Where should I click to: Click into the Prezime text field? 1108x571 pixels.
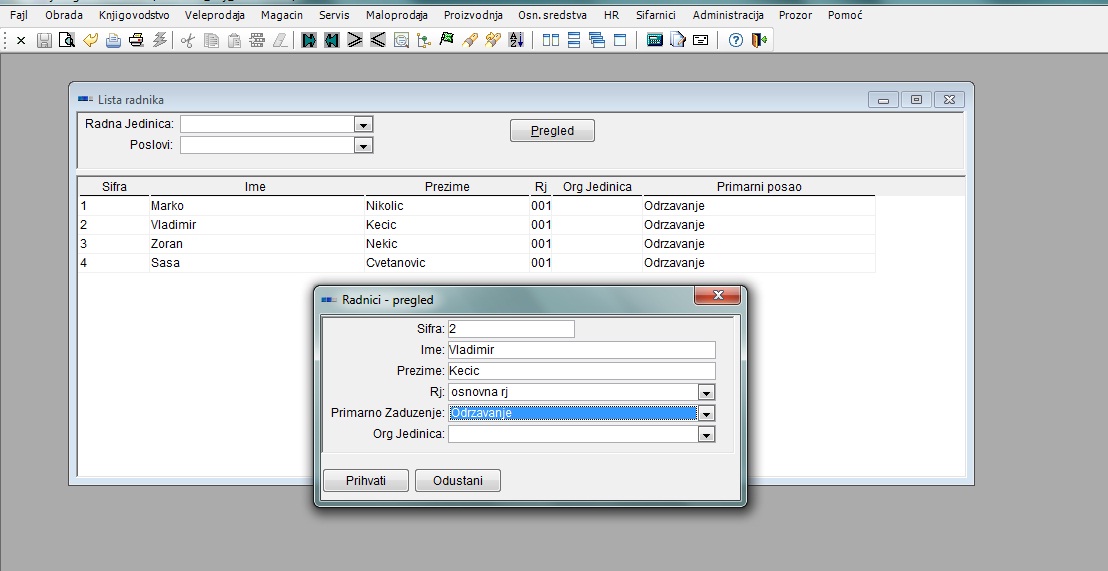click(581, 371)
